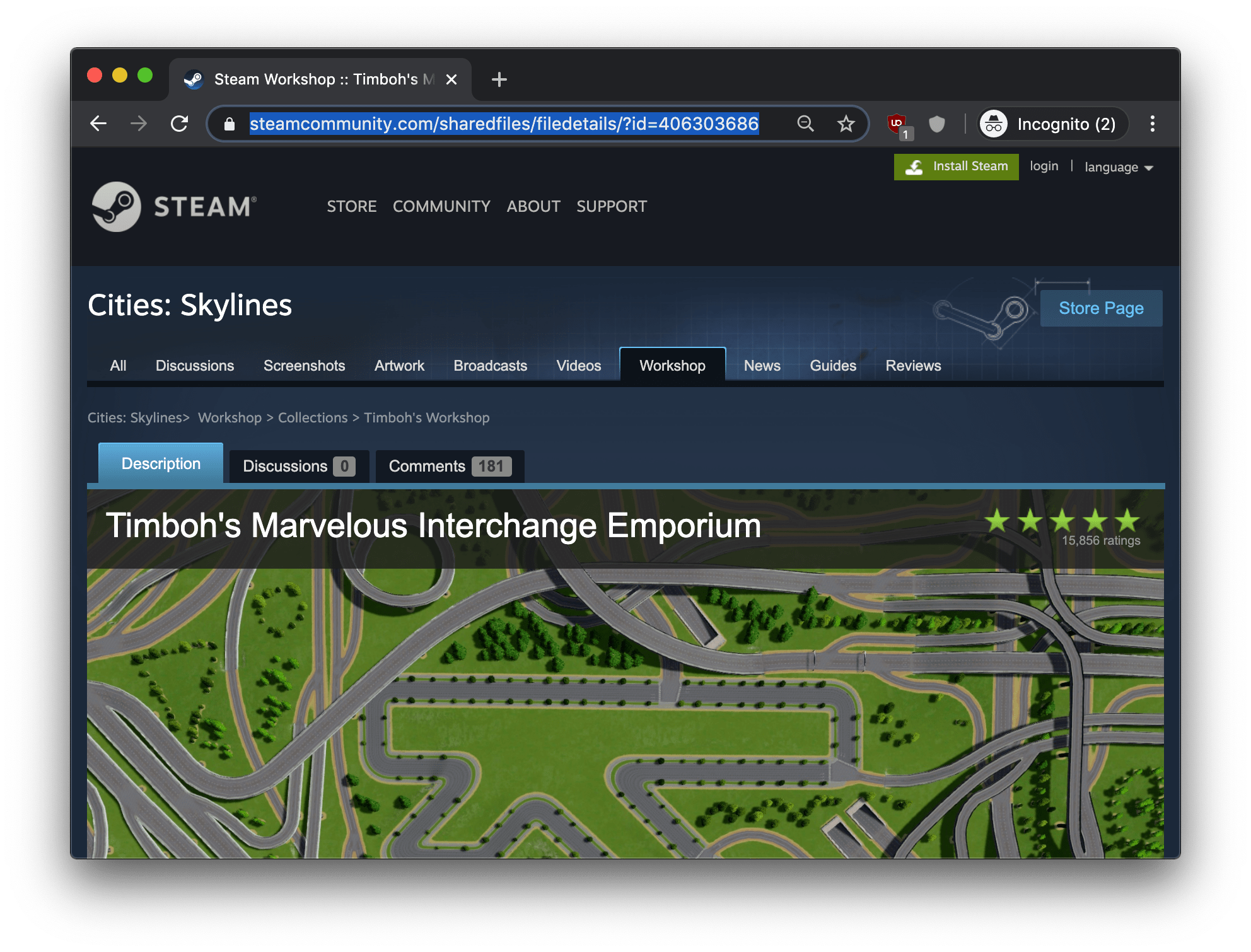Click the Steam logo in header
Image resolution: width=1251 pixels, height=952 pixels.
[x=175, y=207]
